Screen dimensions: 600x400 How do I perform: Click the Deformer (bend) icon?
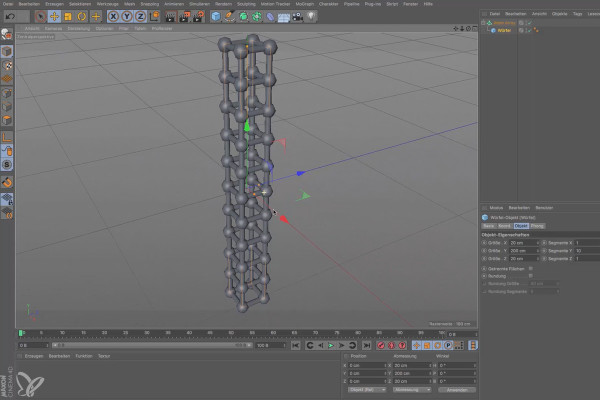(x=270, y=16)
